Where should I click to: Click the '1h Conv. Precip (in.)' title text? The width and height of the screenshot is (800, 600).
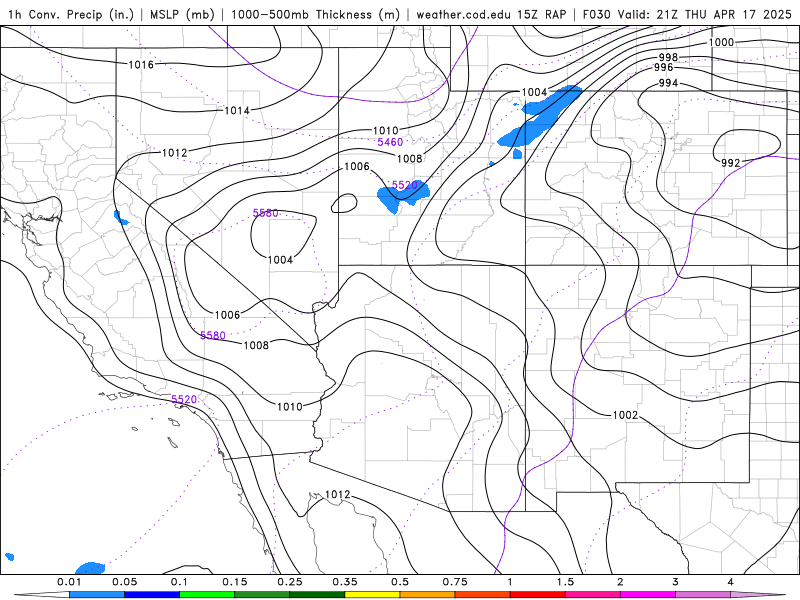tap(71, 14)
